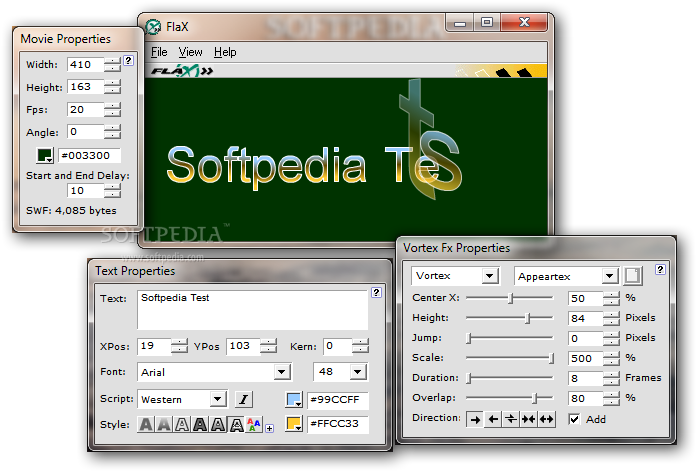The width and height of the screenshot is (697, 472).
Task: Open the Appeartex preset dropdown
Action: (610, 276)
